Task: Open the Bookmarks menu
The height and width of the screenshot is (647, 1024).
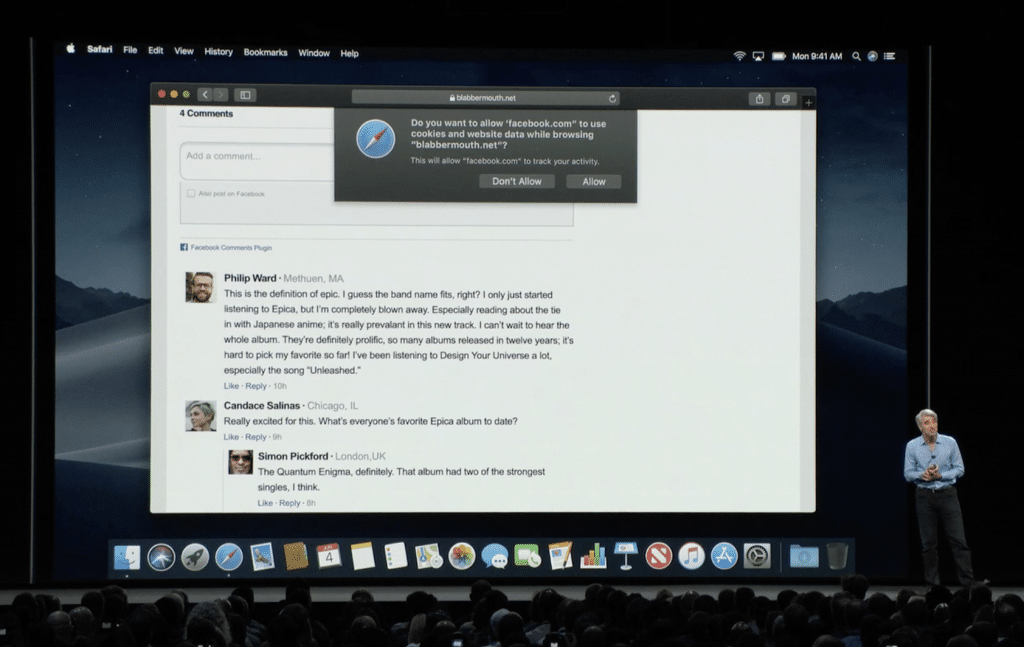Action: point(265,52)
